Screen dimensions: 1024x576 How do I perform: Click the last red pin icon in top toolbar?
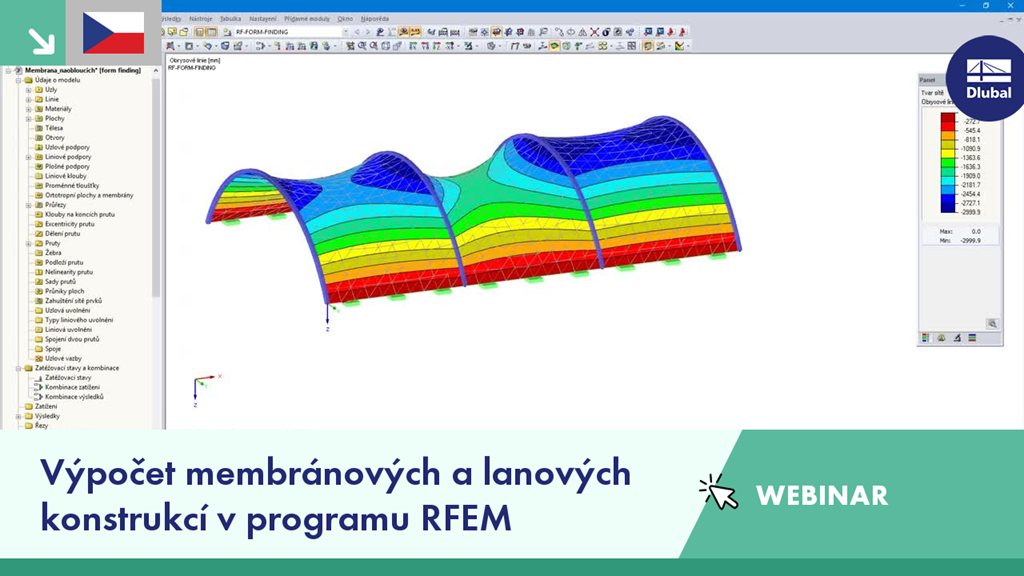[x=682, y=31]
